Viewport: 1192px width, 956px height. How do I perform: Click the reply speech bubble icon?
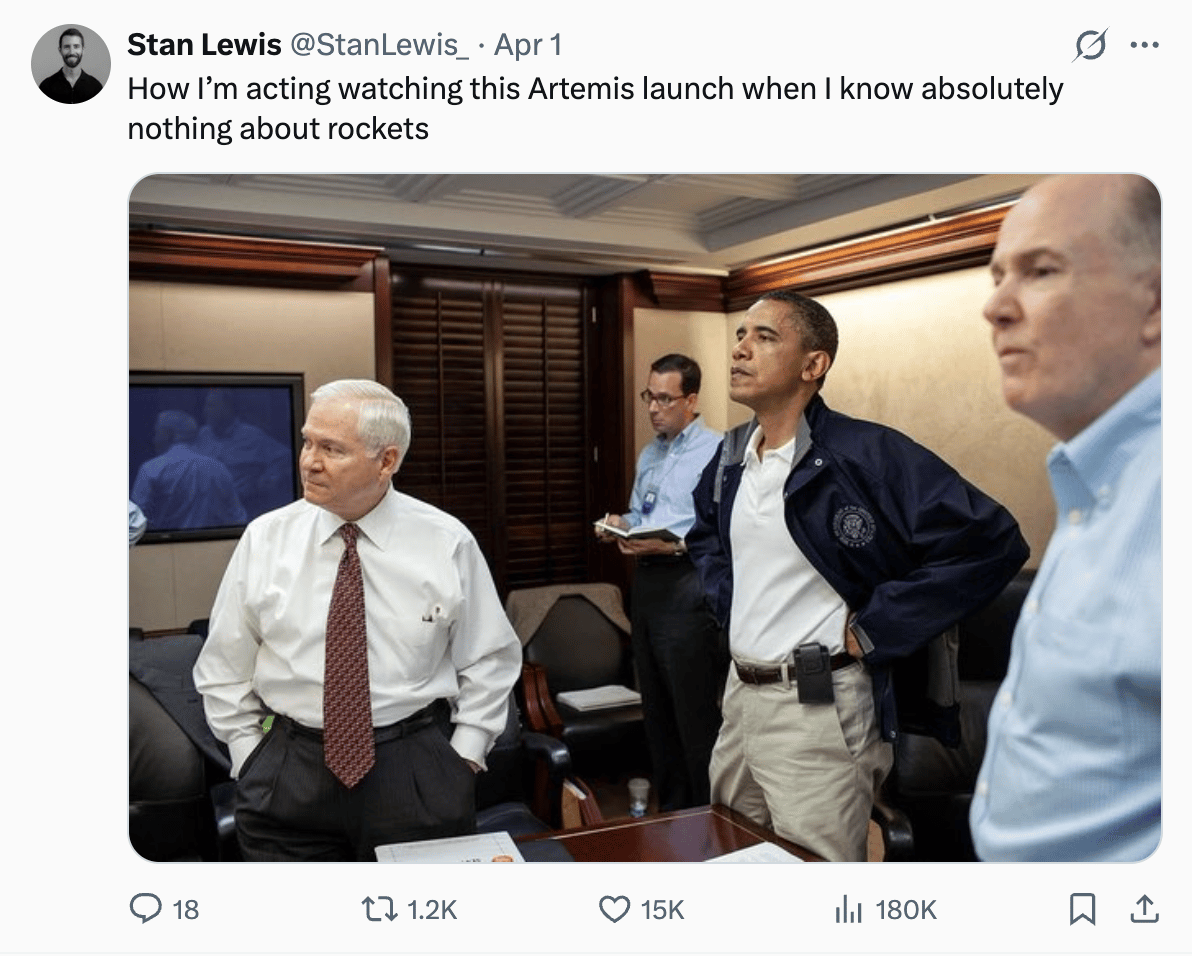pos(146,909)
